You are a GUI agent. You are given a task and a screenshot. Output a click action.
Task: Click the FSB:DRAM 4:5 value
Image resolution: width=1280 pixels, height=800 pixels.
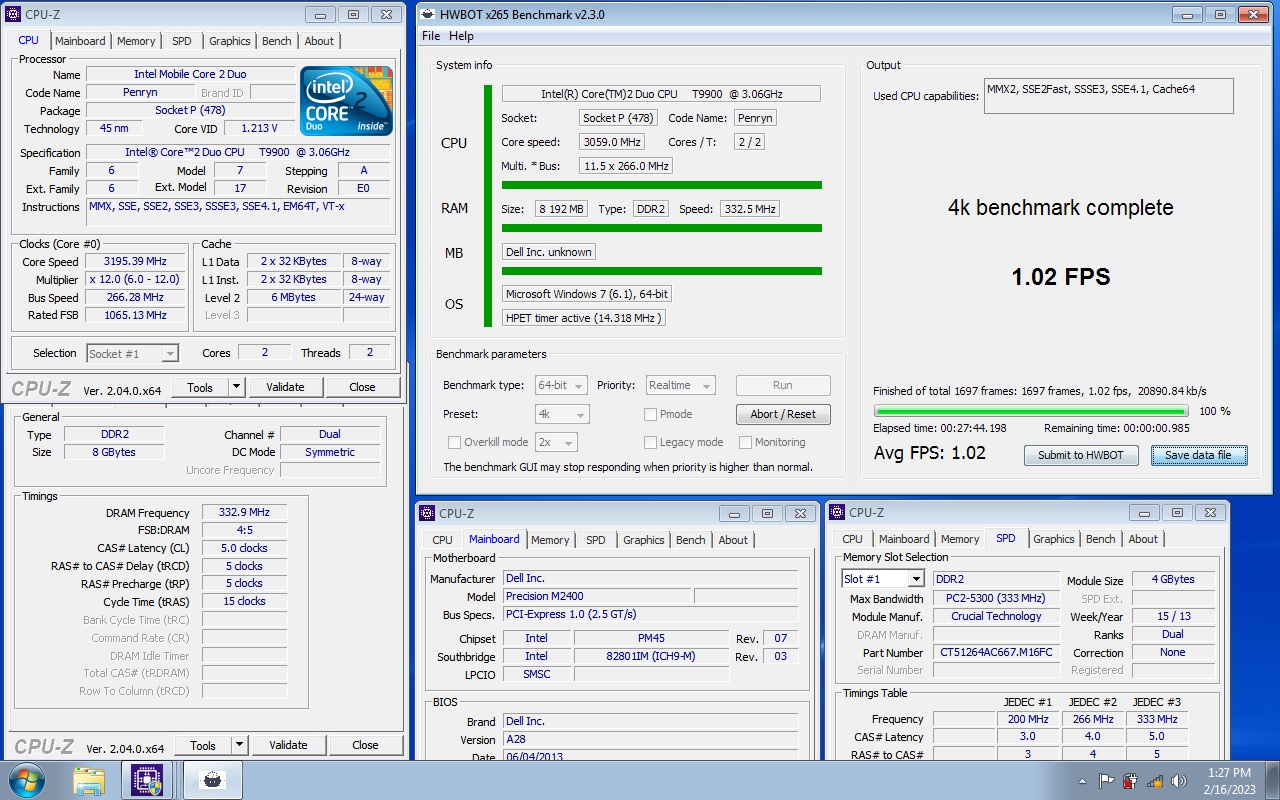[x=244, y=530]
